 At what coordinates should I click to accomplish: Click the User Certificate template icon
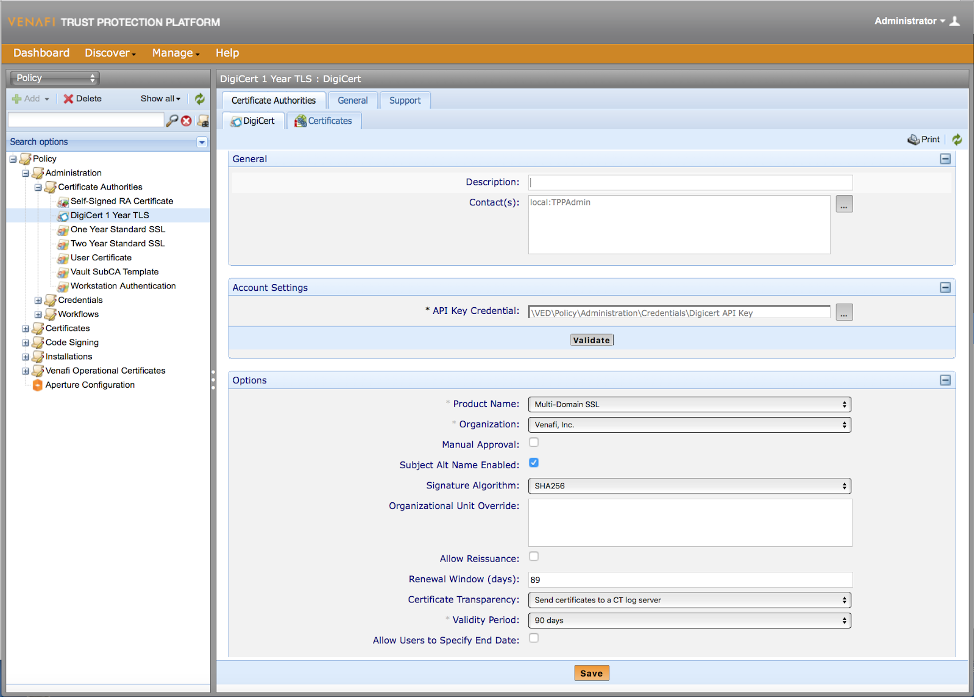(63, 258)
